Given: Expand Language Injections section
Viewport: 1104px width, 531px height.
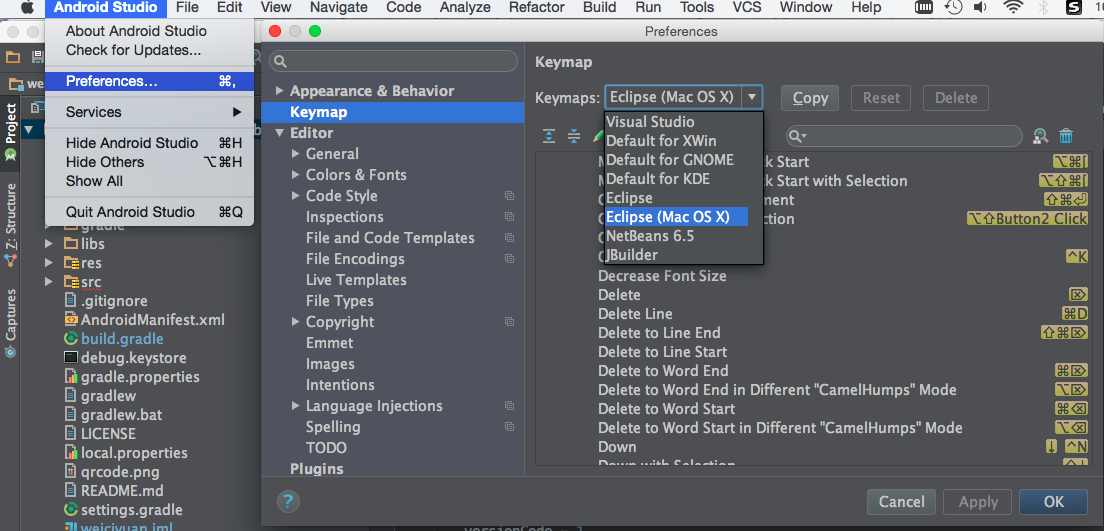Looking at the screenshot, I should click(x=296, y=406).
